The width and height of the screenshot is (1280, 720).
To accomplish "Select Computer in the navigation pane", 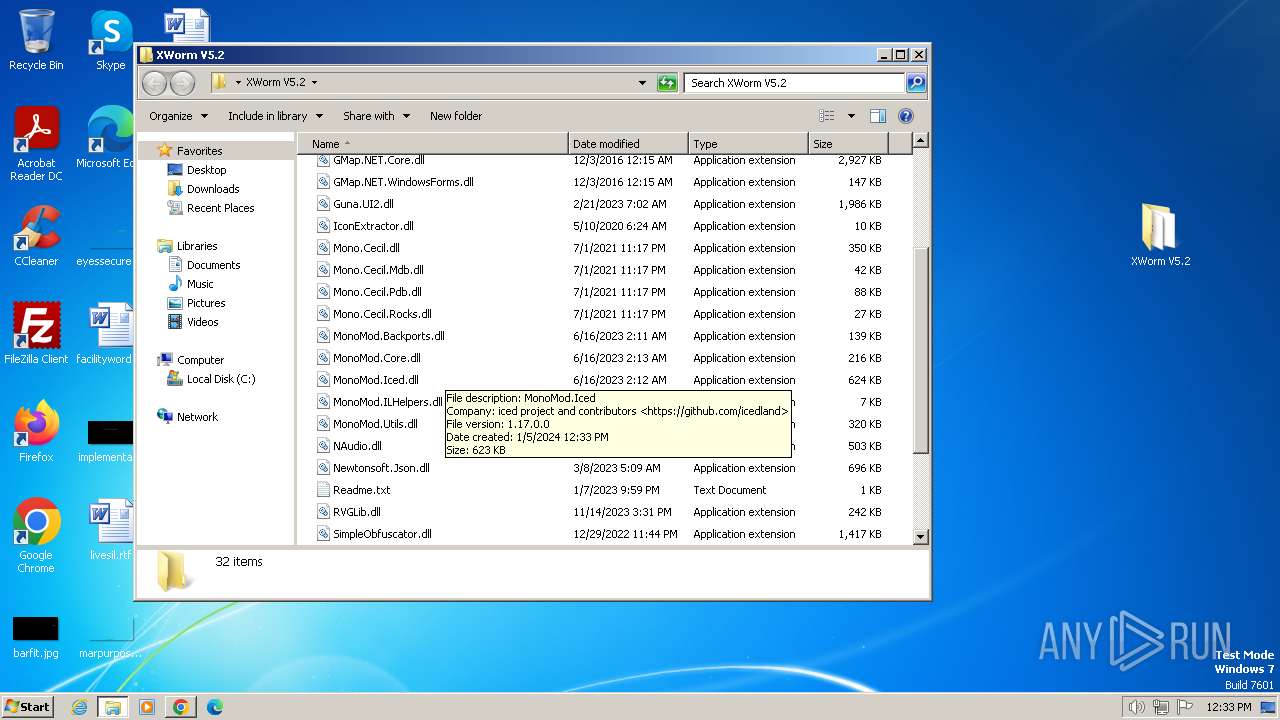I will [200, 360].
